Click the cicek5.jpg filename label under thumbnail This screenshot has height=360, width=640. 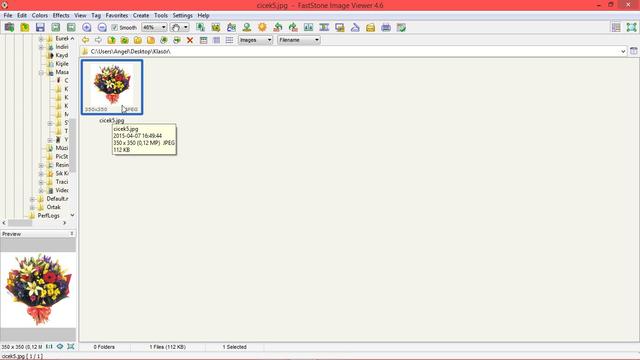[111, 120]
